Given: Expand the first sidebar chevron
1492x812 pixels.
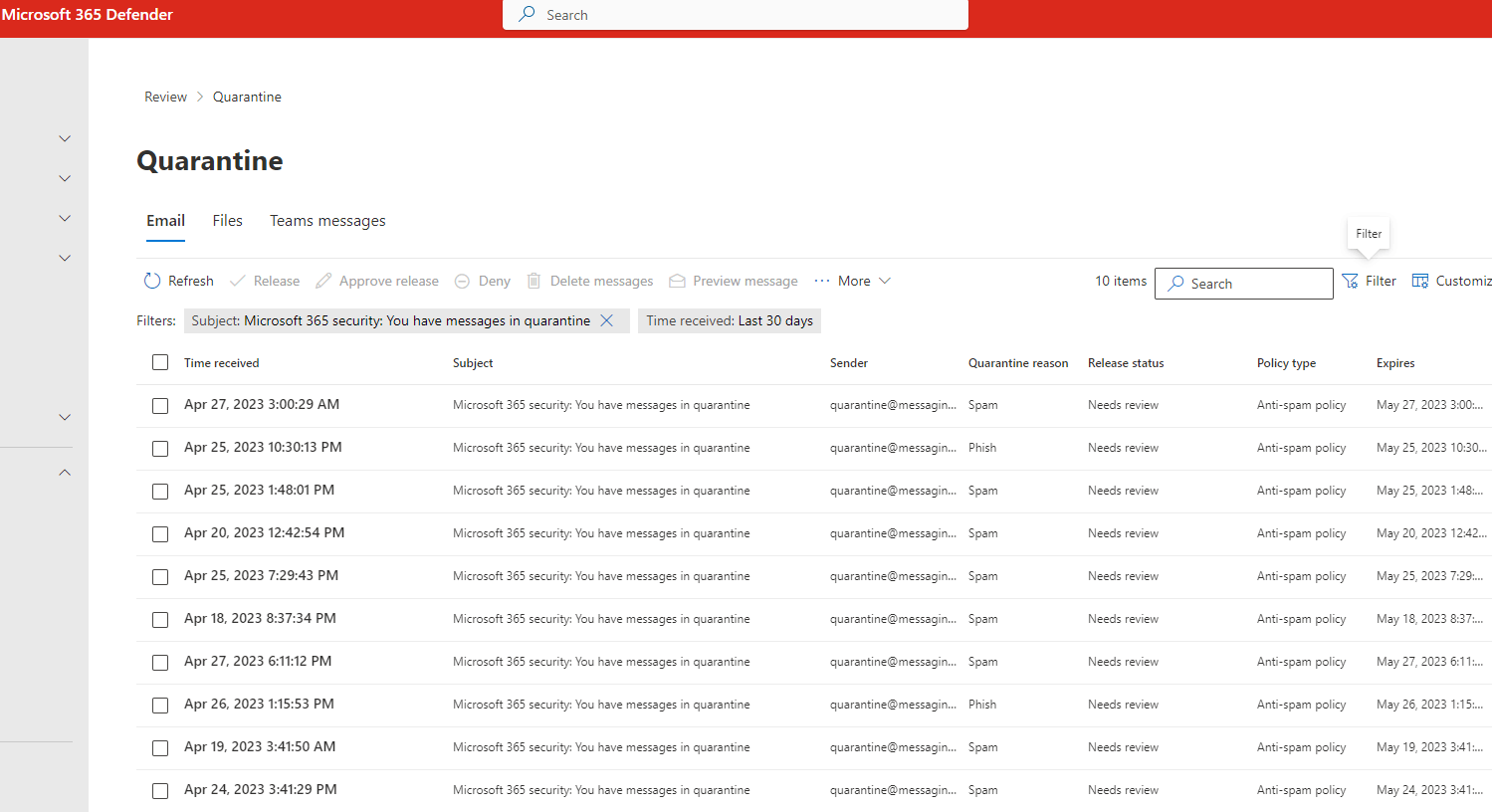Looking at the screenshot, I should [65, 138].
